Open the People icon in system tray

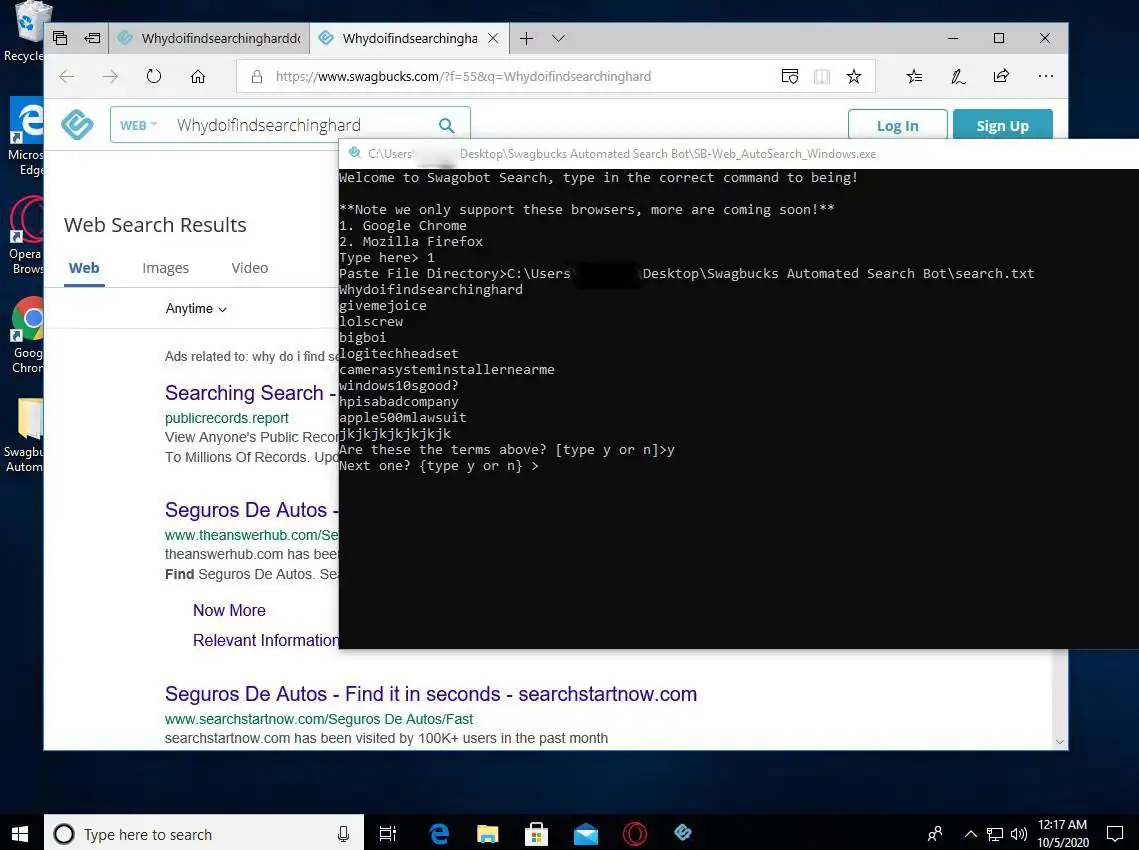pos(935,833)
